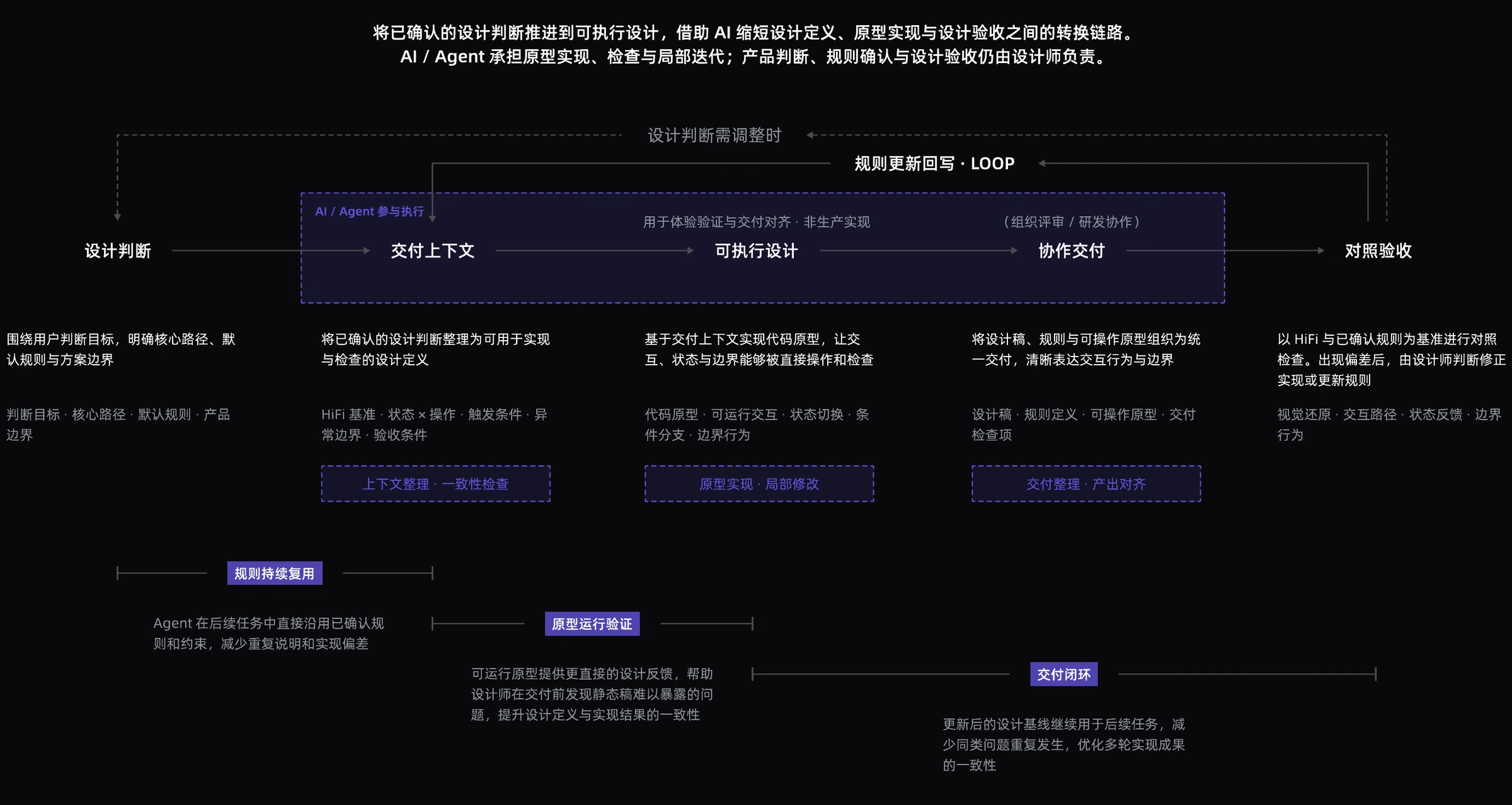1512x805 pixels.
Task: Click the 交付闭环 purple tag
Action: [1064, 674]
